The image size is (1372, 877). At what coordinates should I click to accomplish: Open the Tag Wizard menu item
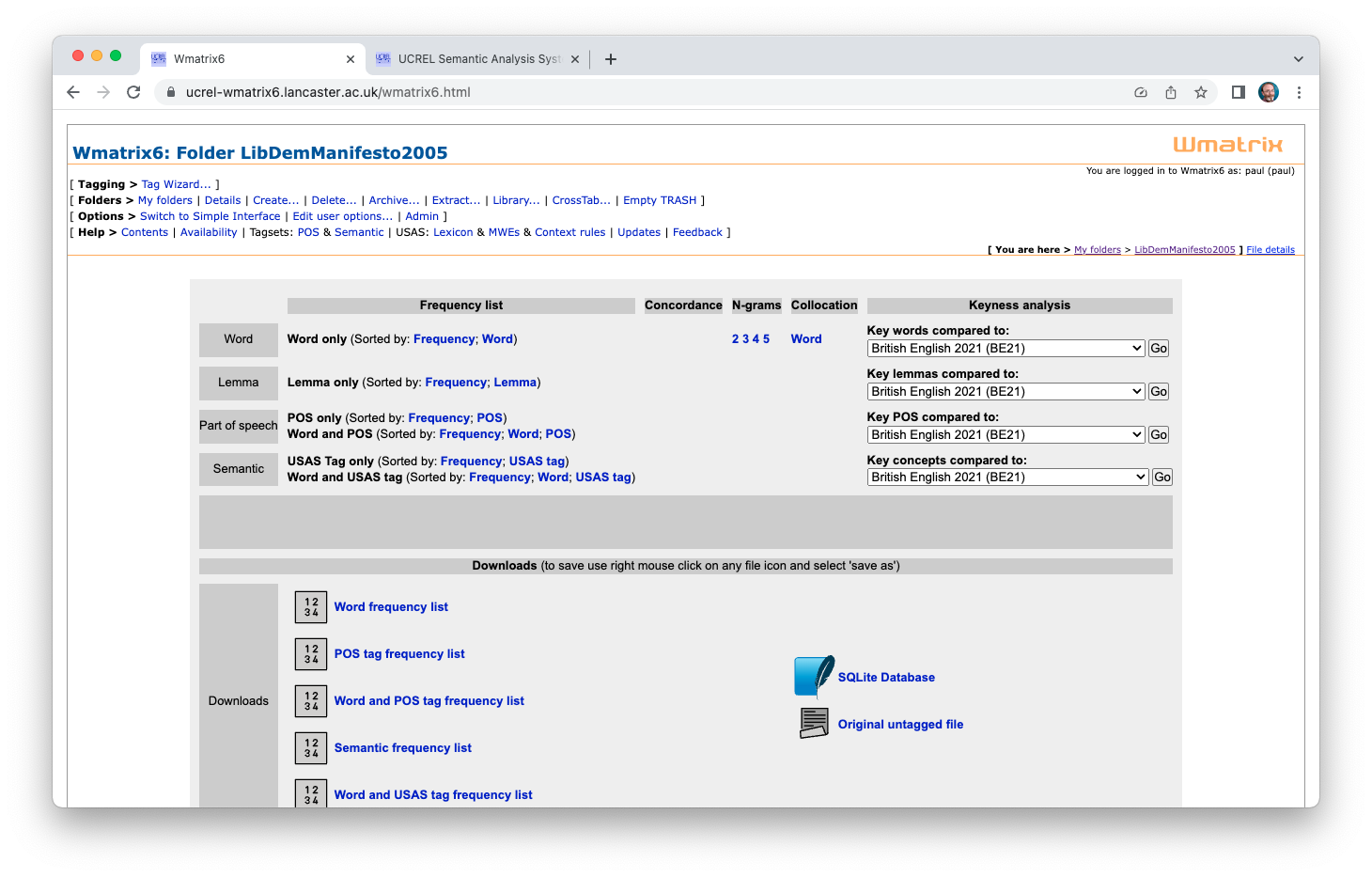pos(176,184)
